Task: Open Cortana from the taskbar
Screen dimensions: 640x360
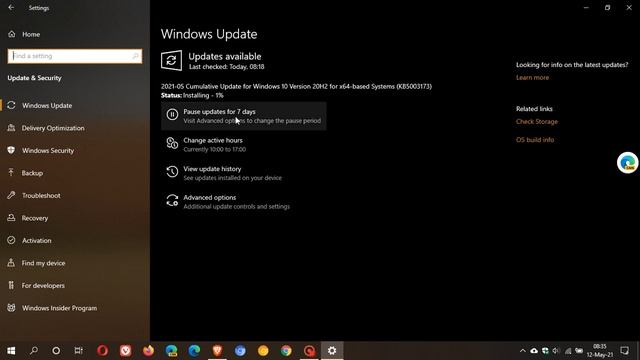Action: point(56,350)
